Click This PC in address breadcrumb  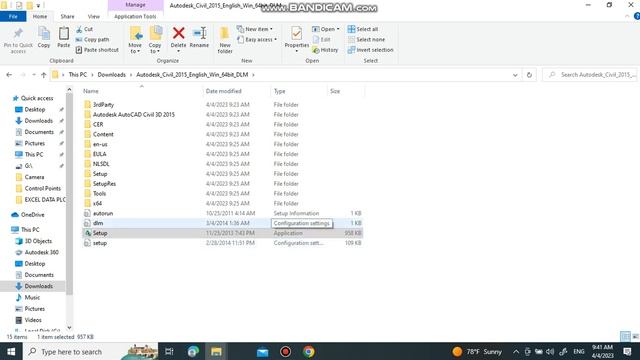pos(78,75)
